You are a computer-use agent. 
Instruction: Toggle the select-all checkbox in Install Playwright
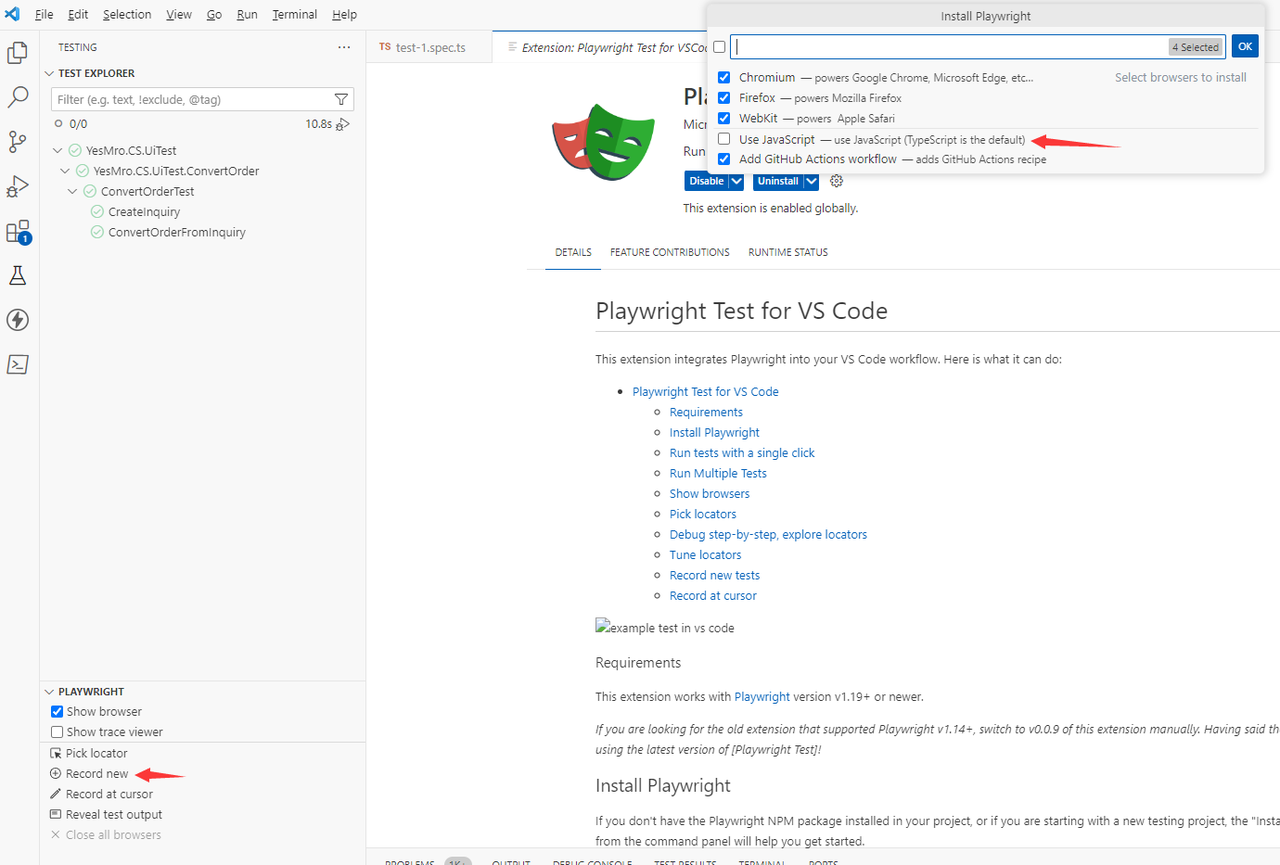pyautogui.click(x=719, y=47)
